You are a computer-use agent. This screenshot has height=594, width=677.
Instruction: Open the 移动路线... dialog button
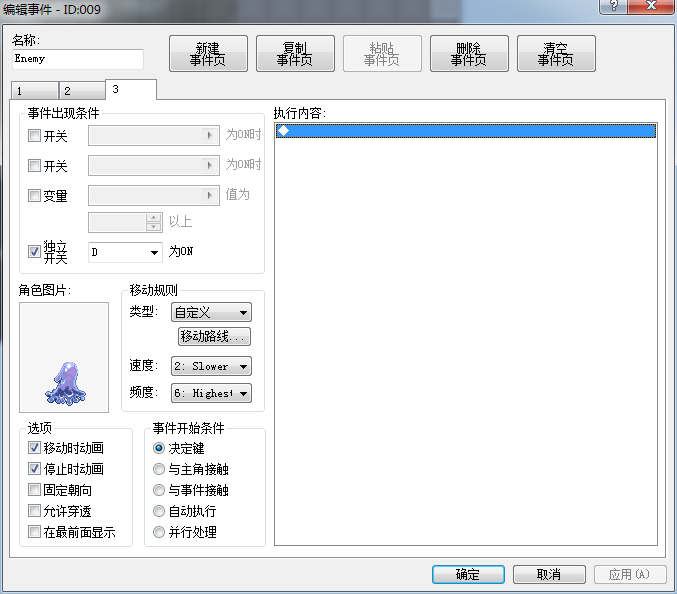[214, 336]
